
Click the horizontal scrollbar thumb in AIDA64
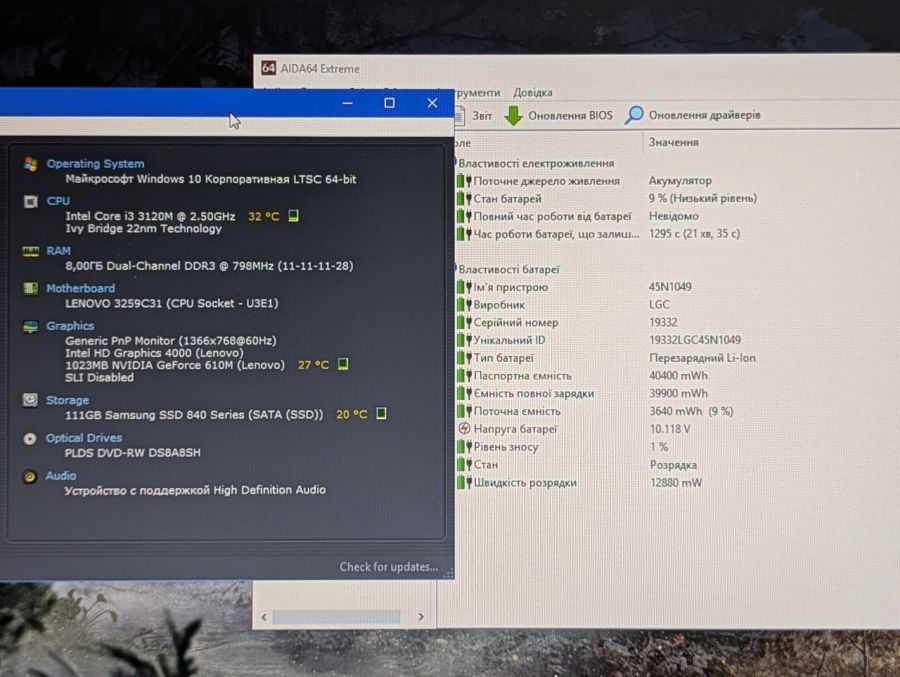[x=336, y=617]
